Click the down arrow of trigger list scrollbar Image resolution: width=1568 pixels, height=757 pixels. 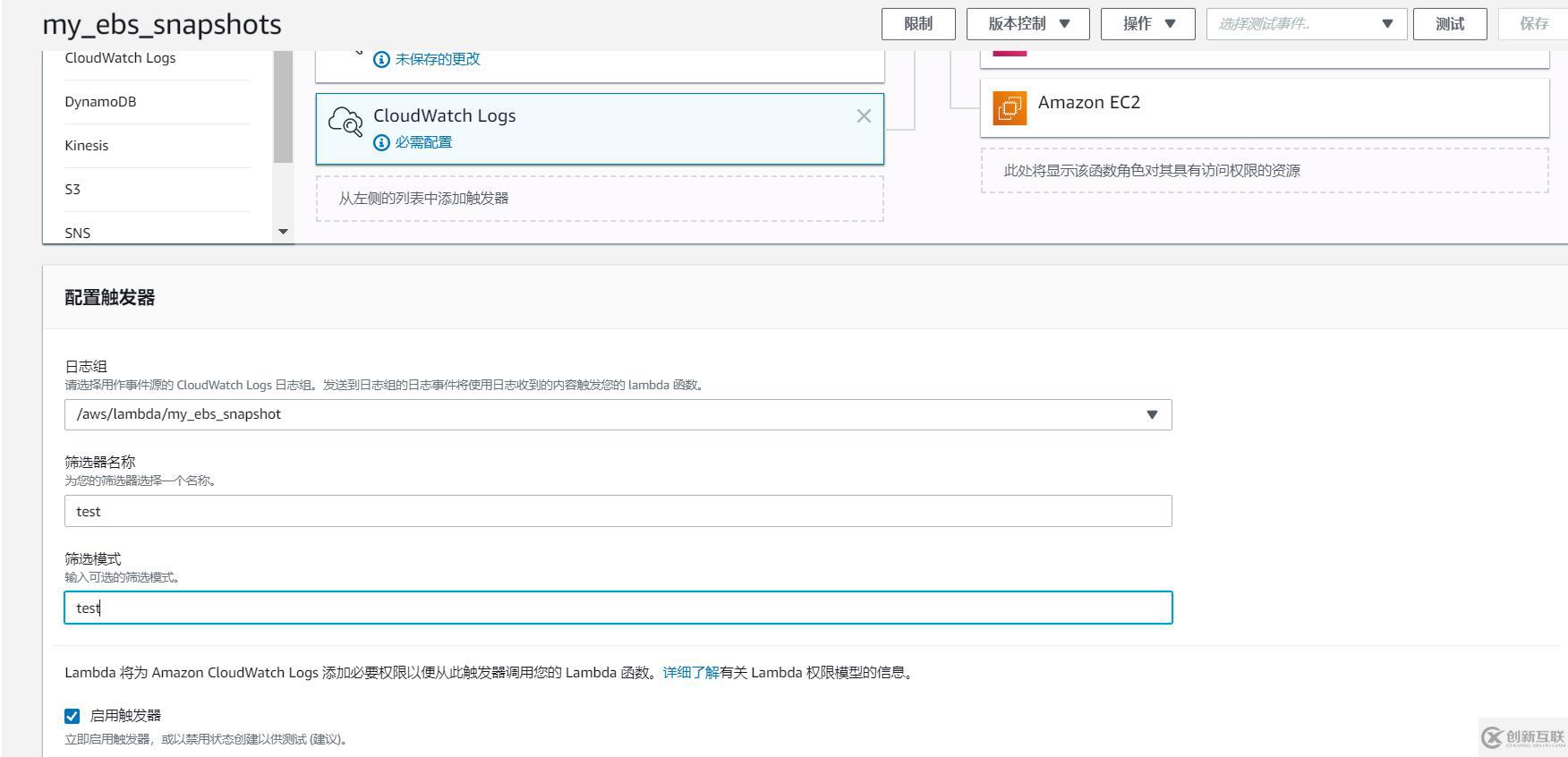pyautogui.click(x=283, y=232)
